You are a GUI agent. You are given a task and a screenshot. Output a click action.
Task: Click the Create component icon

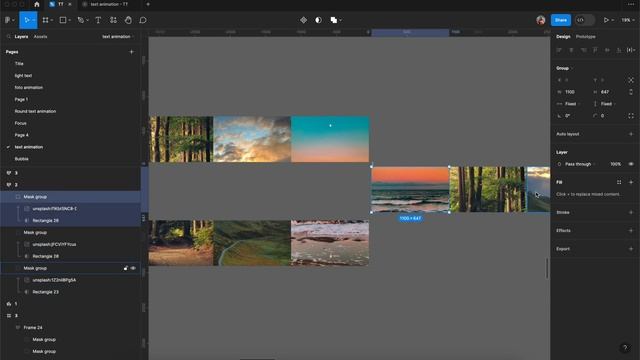coord(303,20)
